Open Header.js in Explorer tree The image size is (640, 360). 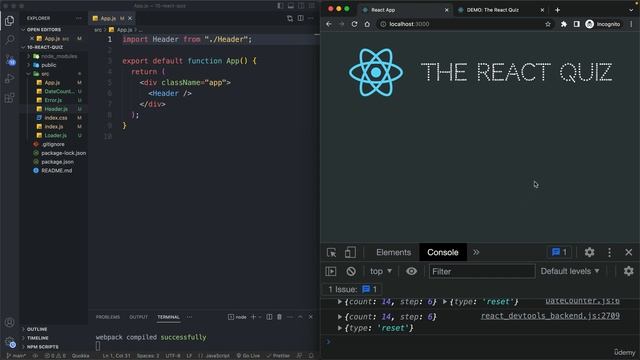(x=56, y=109)
